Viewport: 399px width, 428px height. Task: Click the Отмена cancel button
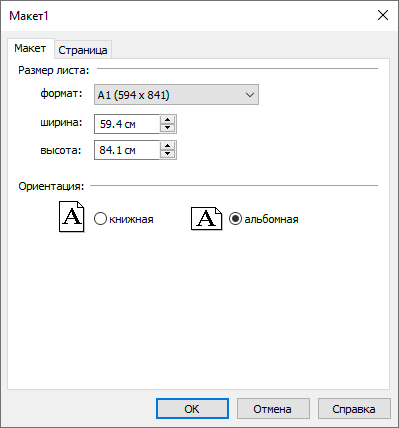coord(273,409)
